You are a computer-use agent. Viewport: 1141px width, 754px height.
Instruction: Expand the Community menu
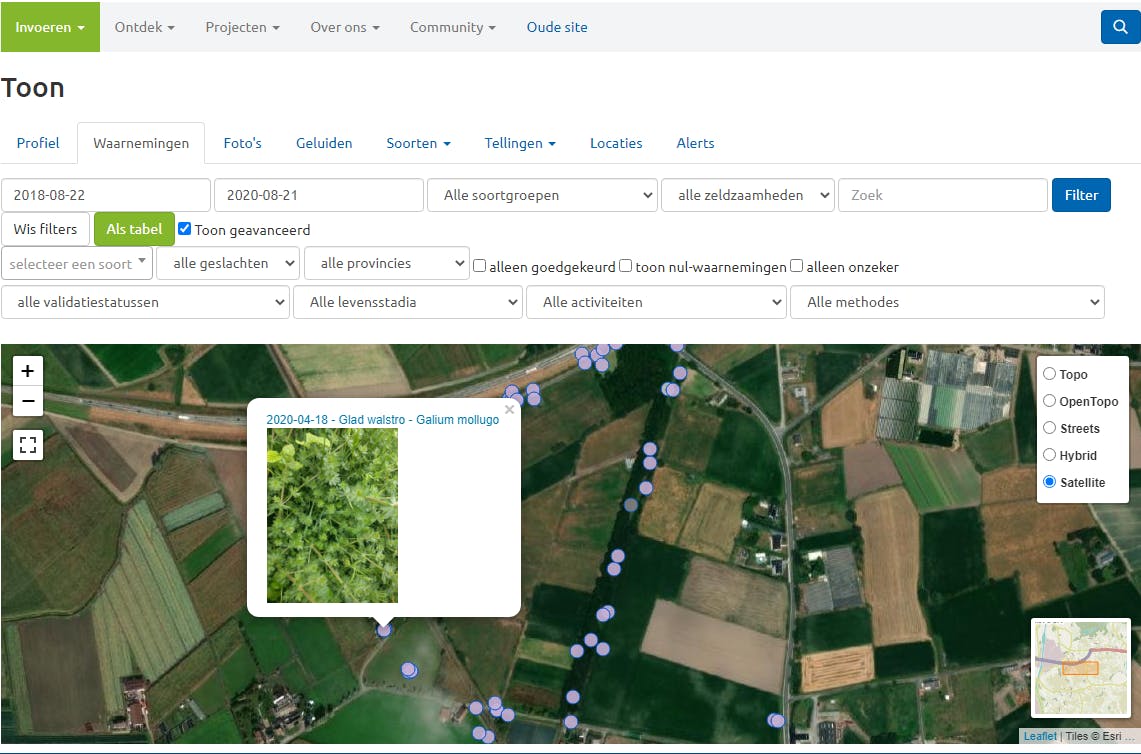[453, 27]
